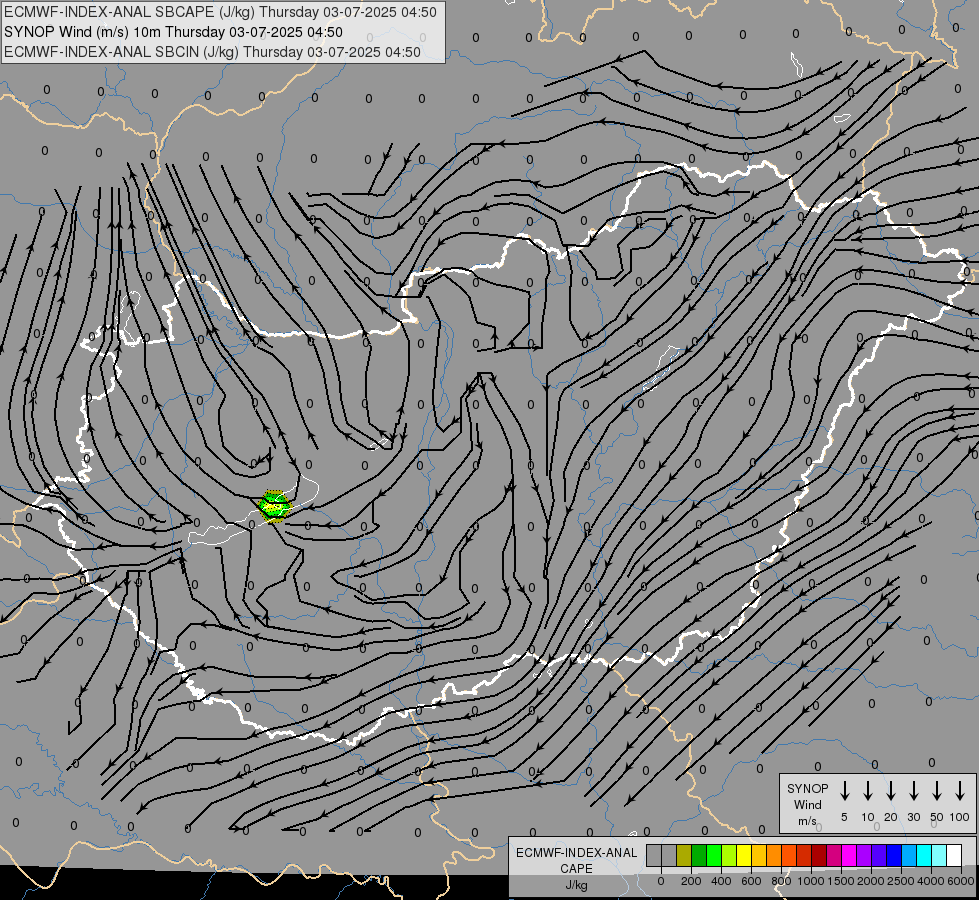
Task: Click the wind arrow above the 20 label
Action: tap(891, 791)
